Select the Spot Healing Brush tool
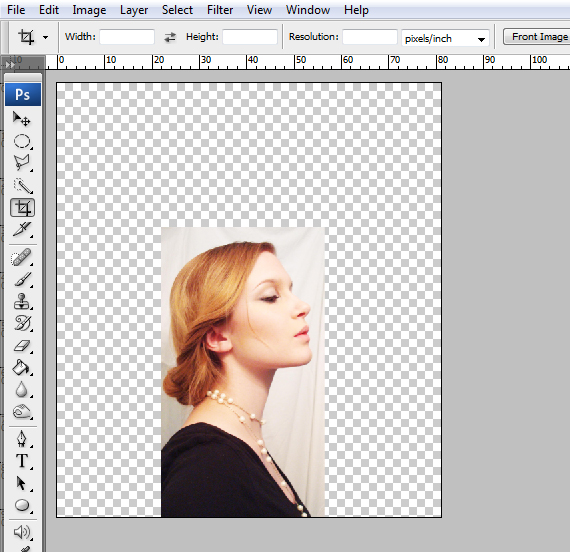This screenshot has height=552, width=570. click(x=22, y=258)
